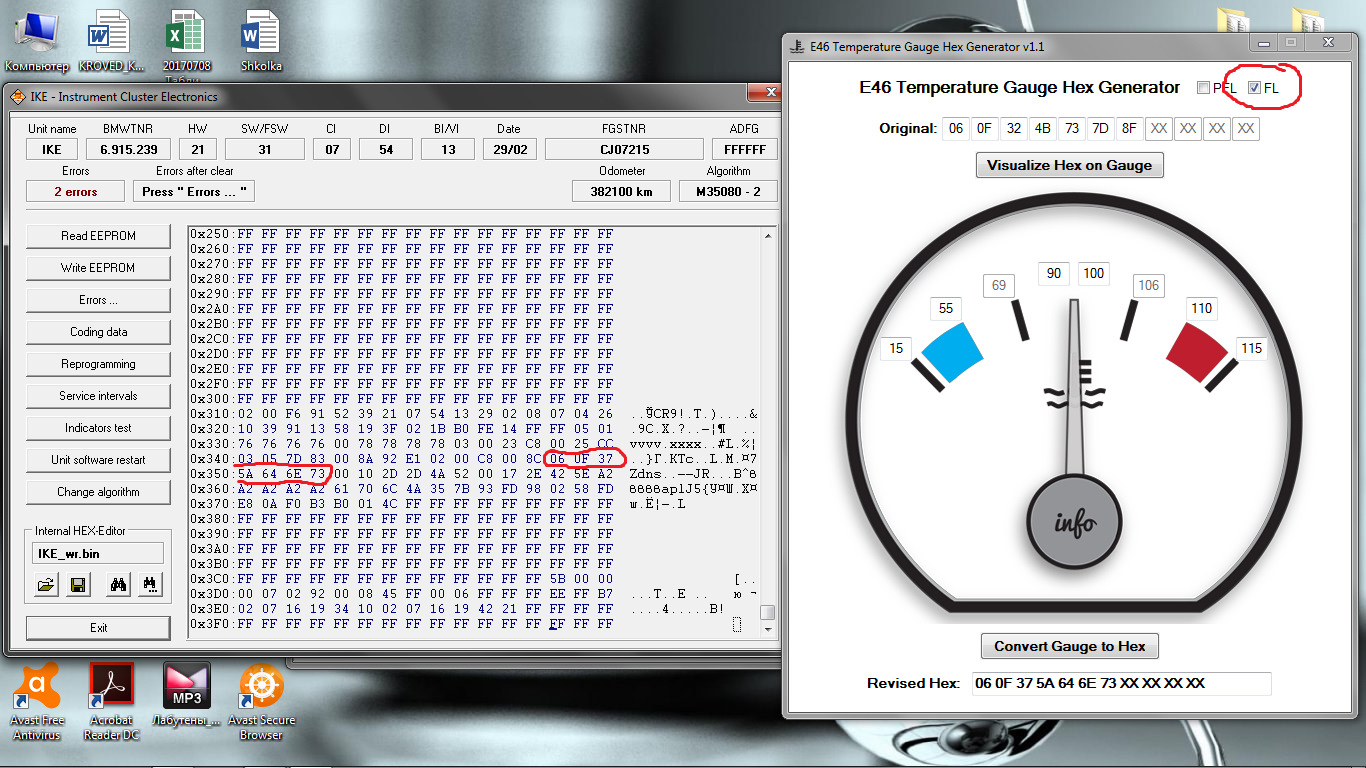Click the Algorithm field M35080 - 2
This screenshot has height=768, width=1366.
728,191
